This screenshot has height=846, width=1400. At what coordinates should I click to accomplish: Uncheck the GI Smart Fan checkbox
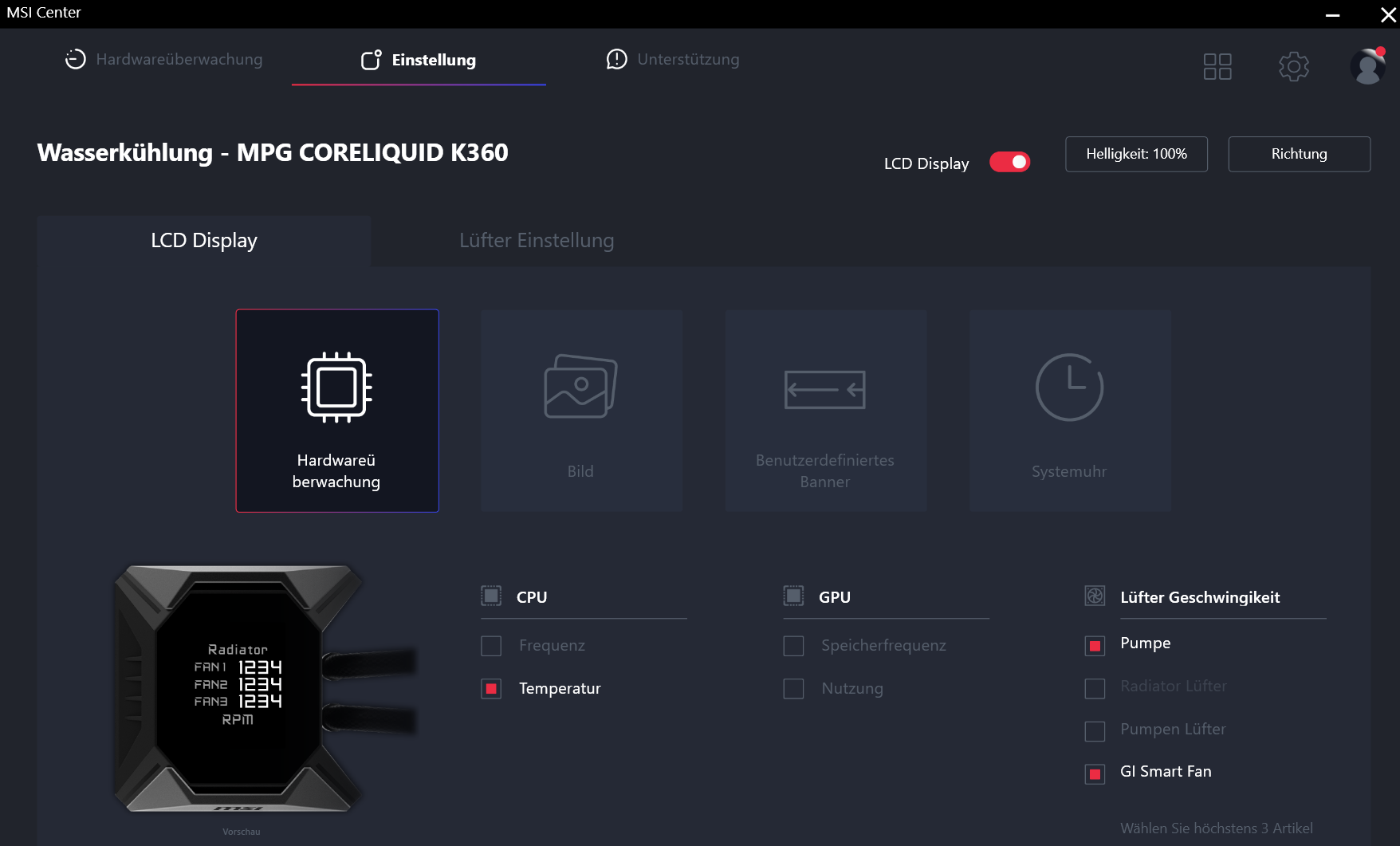click(1095, 774)
